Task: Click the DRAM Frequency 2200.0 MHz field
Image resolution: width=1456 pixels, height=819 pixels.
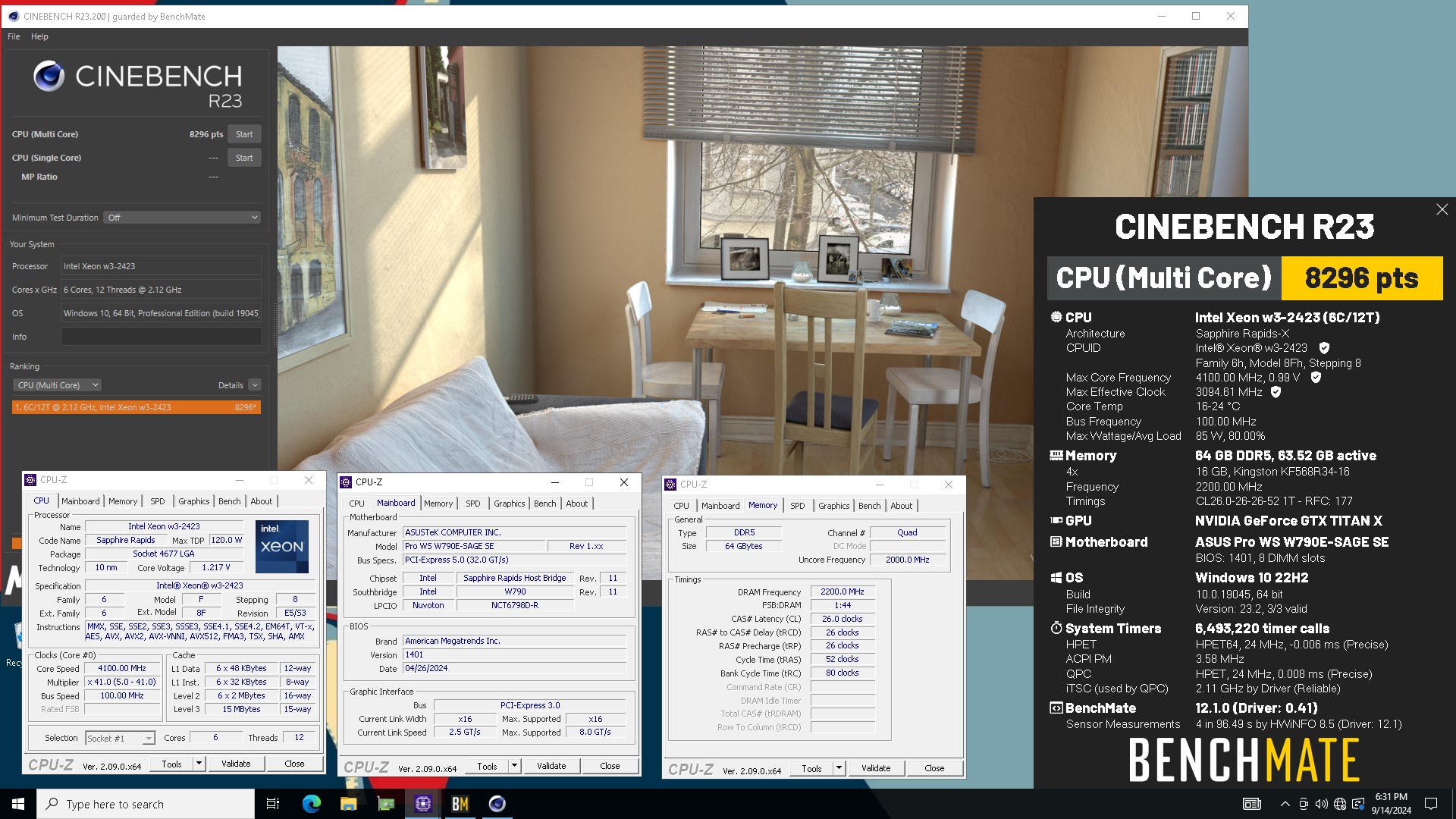Action: pyautogui.click(x=843, y=591)
